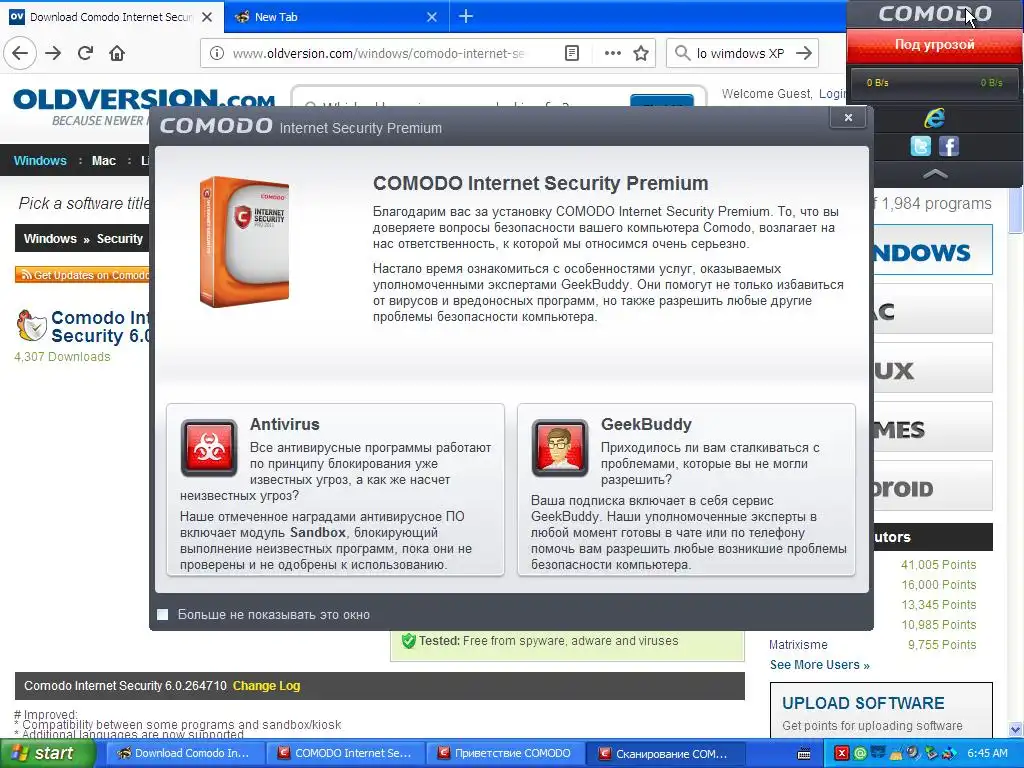This screenshot has height=768, width=1024.
Task: Click the Welcome Guest Login link
Action: [833, 94]
